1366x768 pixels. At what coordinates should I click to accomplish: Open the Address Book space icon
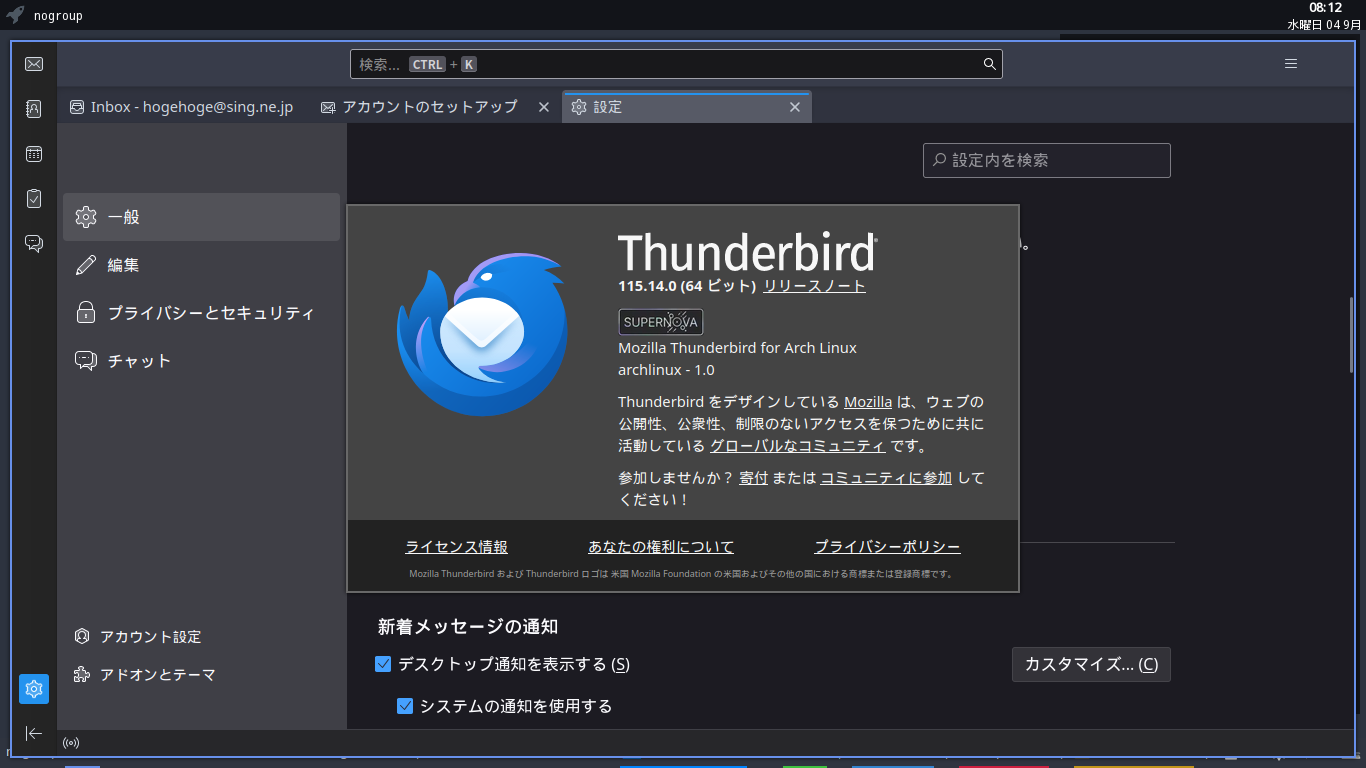34,109
